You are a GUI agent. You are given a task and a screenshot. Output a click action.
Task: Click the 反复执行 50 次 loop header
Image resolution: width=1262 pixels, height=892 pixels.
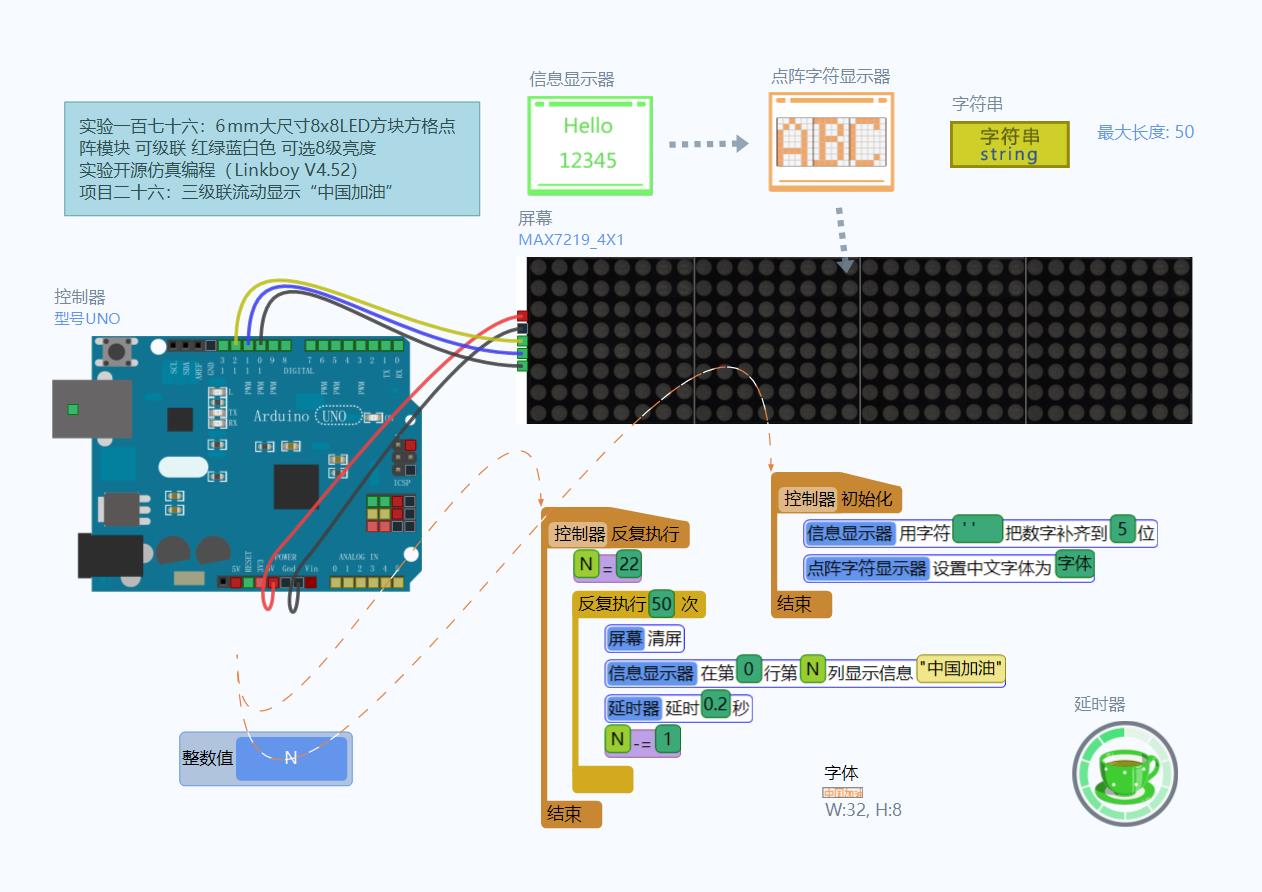[639, 605]
